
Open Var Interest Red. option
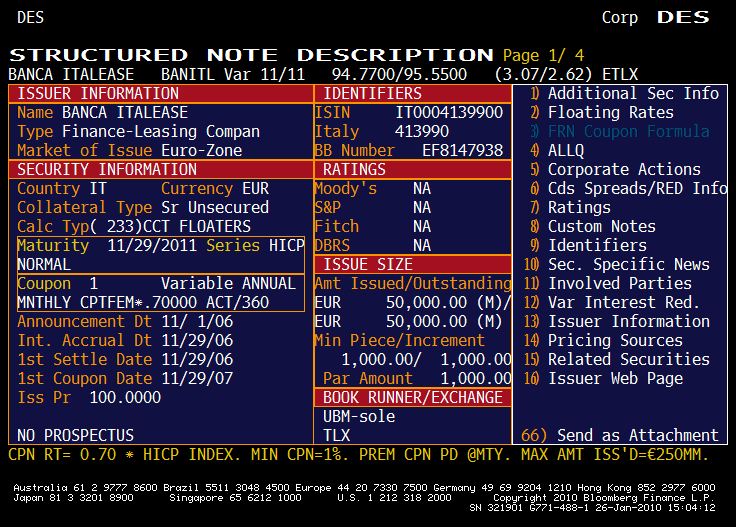tap(623, 302)
